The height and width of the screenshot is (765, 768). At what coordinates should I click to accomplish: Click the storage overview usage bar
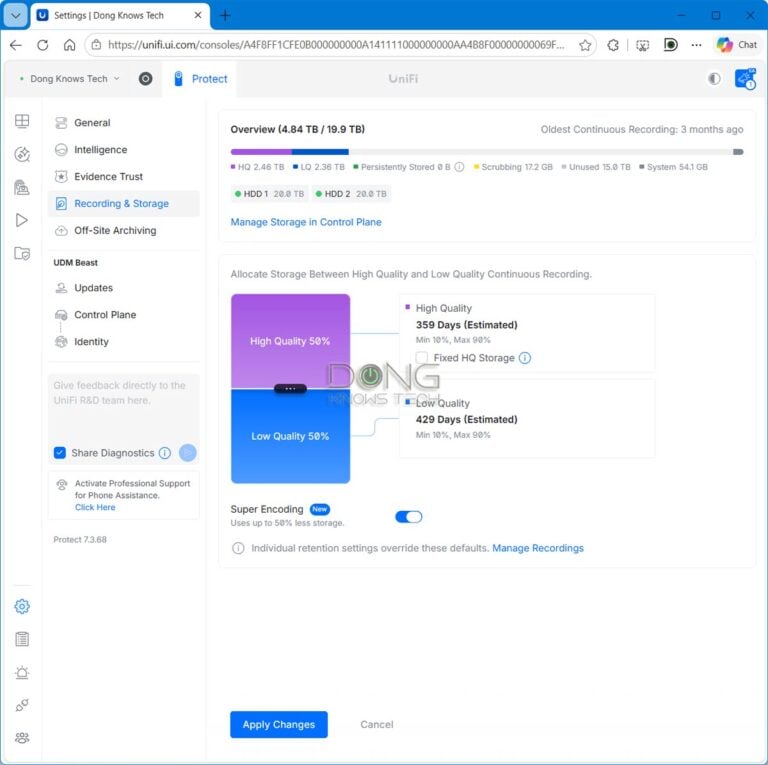coord(487,152)
